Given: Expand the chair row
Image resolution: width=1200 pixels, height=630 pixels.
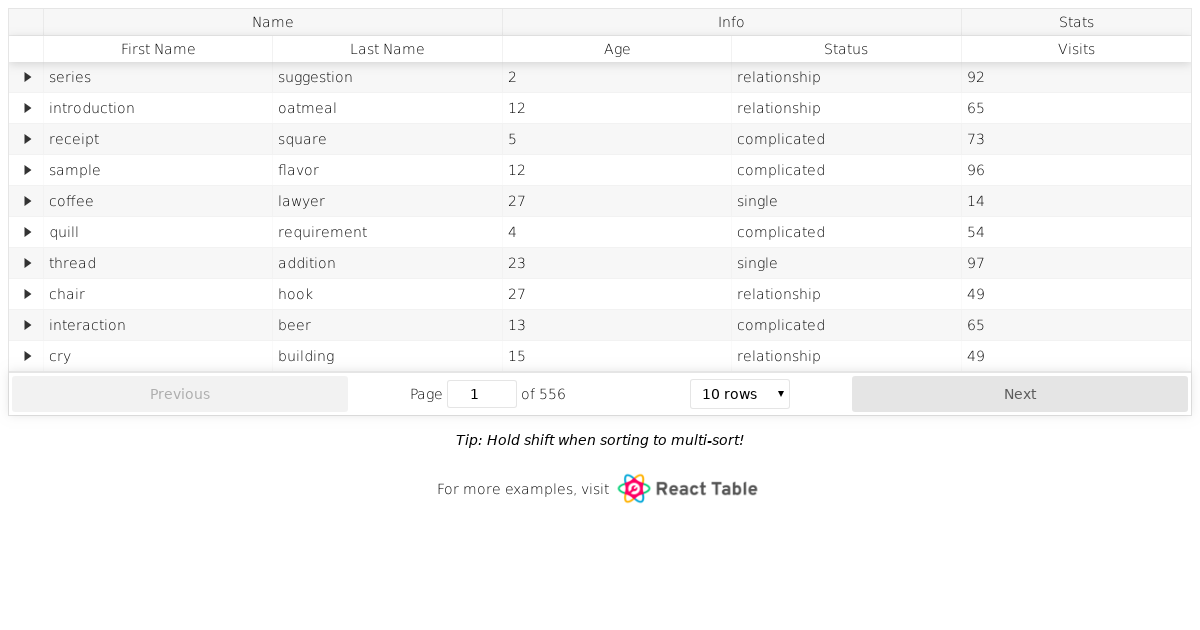Looking at the screenshot, I should [27, 294].
